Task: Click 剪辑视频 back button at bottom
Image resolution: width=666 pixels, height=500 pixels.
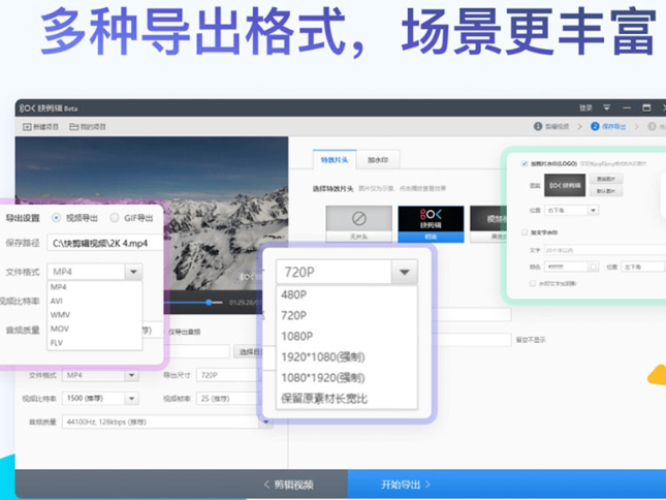Action: coord(289,484)
